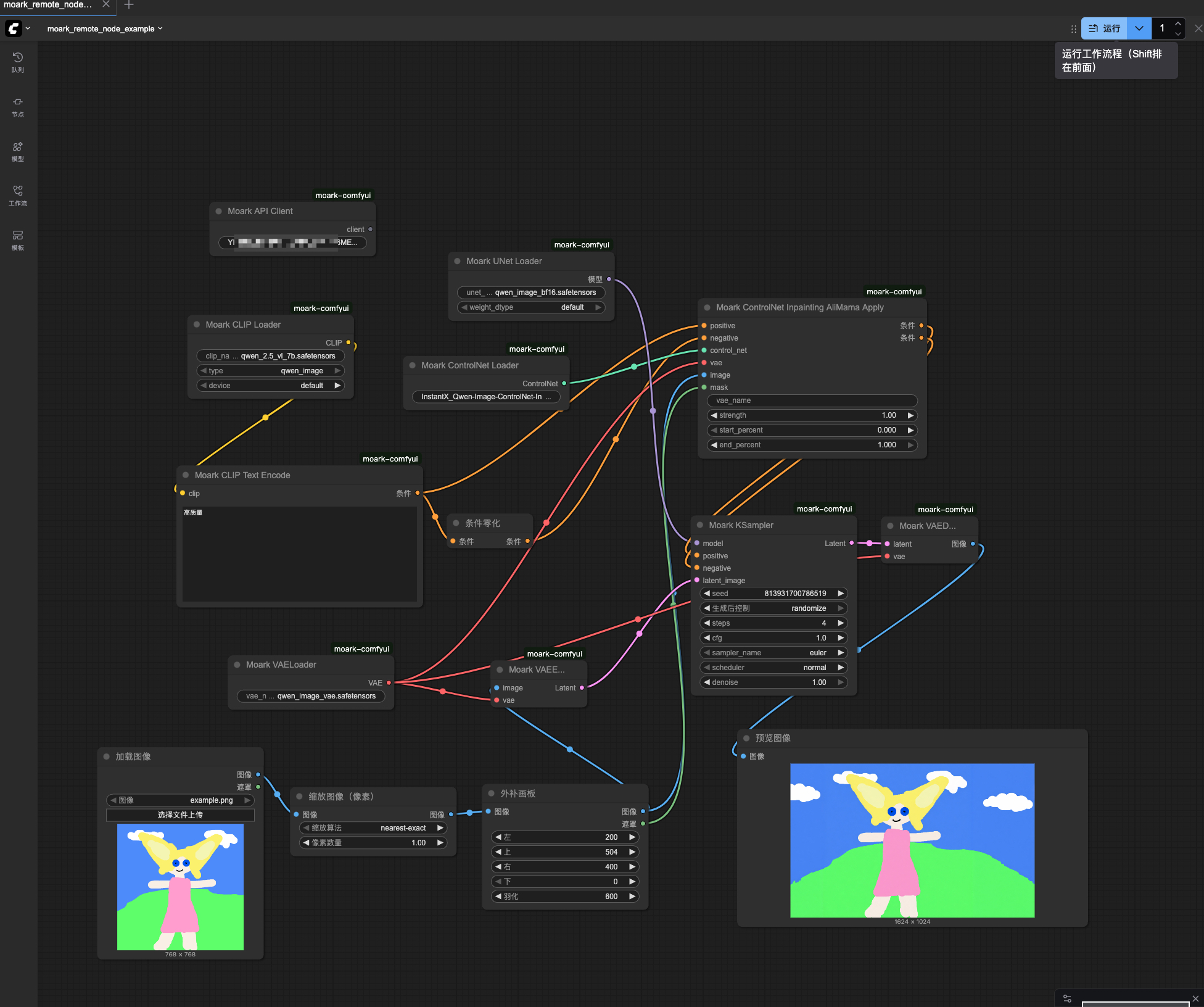Collapse the 预览图像 node via its title dot
This screenshot has width=1204, height=1007.
point(746,737)
